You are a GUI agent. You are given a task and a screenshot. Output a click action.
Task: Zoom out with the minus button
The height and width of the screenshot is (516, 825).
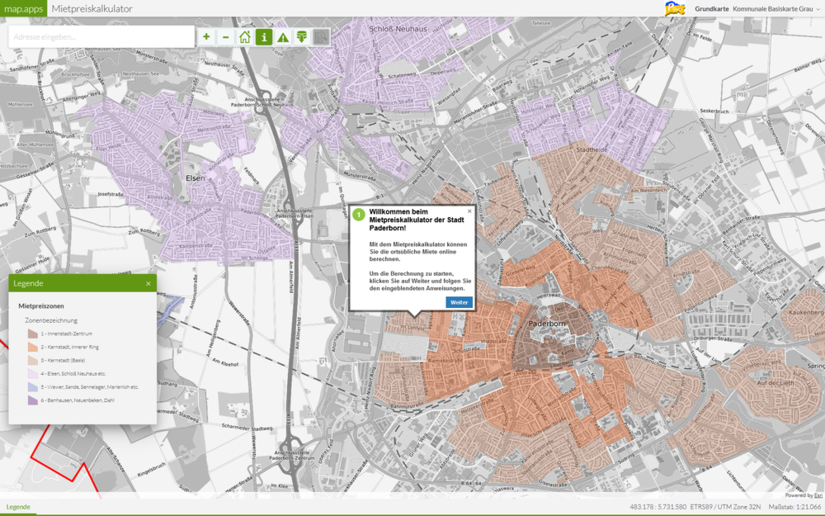(x=225, y=37)
